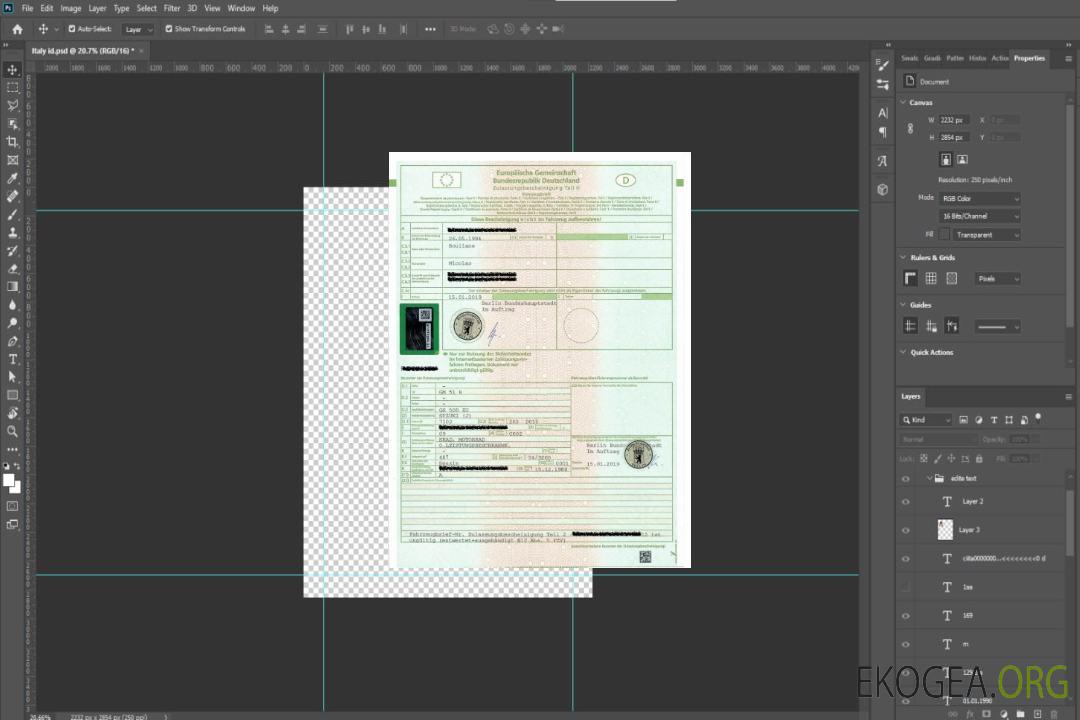
Task: Open the 16 Bits/Channel dropdown
Action: [x=979, y=216]
